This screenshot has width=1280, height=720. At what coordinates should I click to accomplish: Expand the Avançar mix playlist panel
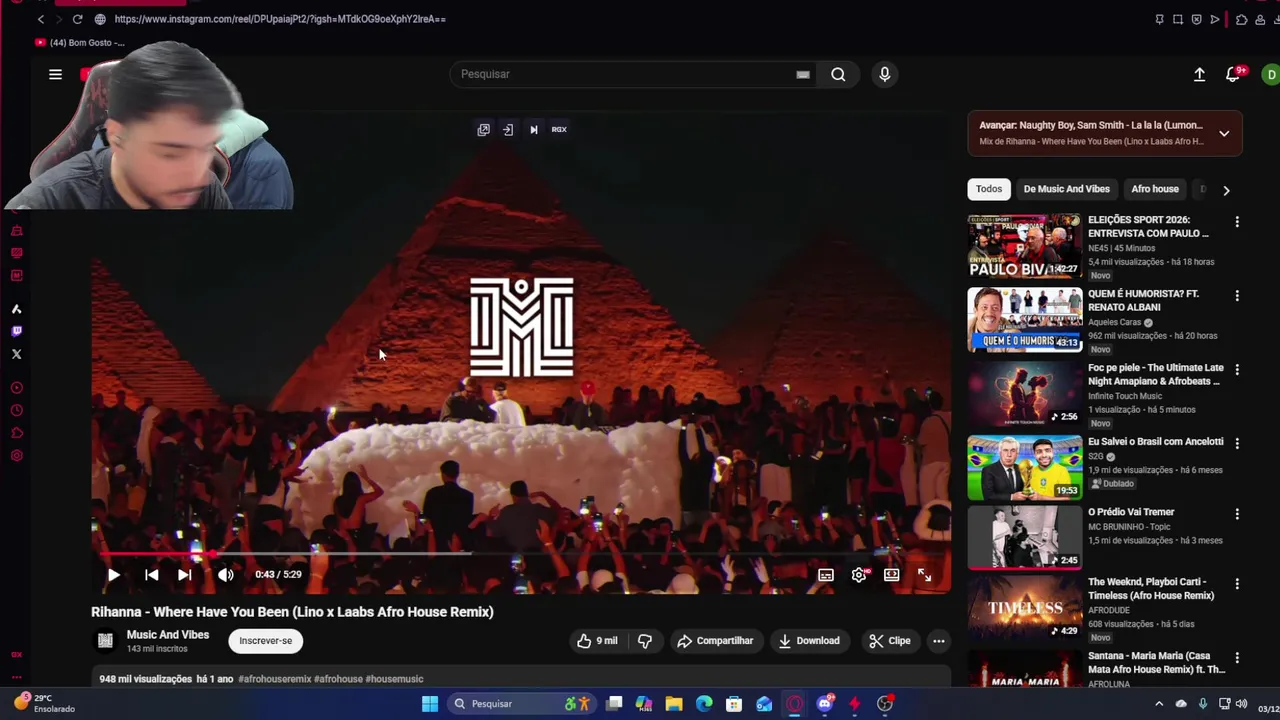pyautogui.click(x=1224, y=133)
